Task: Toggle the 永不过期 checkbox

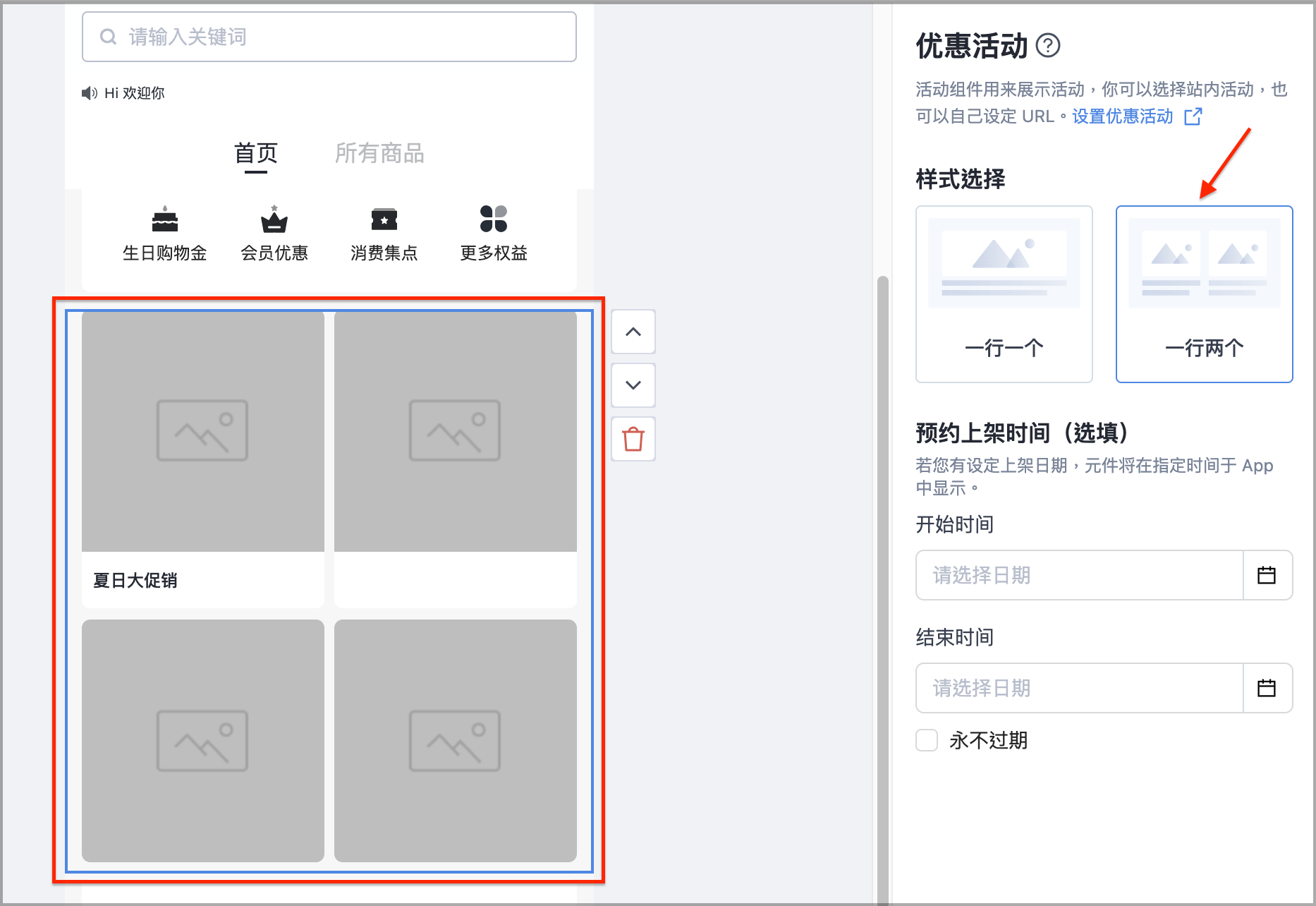Action: 927,740
